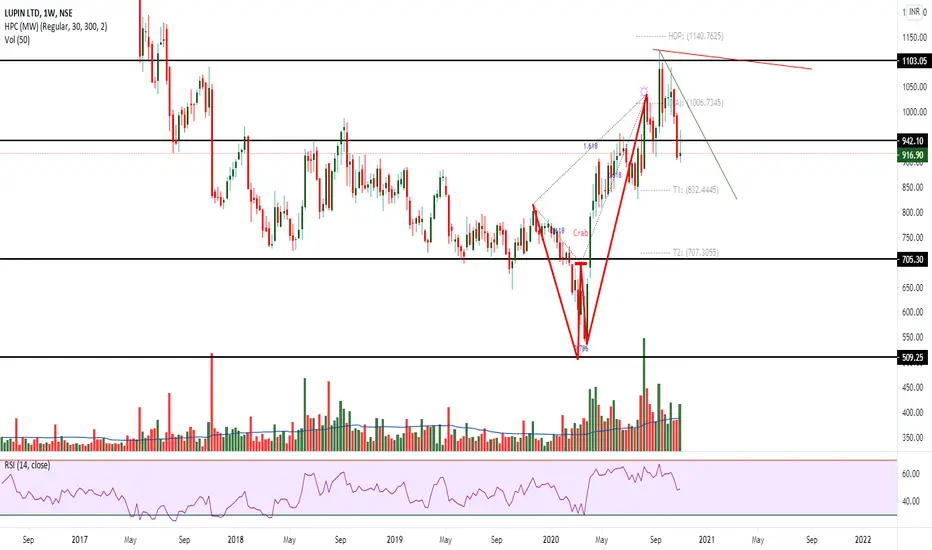
Task: Click the green 916.90 last price label
Action: tap(913, 155)
